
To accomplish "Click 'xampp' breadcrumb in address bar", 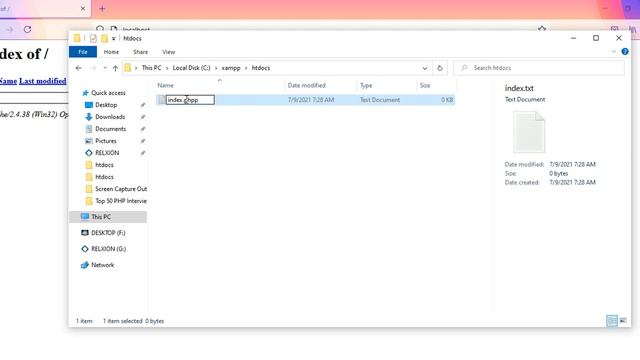I will tap(231, 68).
